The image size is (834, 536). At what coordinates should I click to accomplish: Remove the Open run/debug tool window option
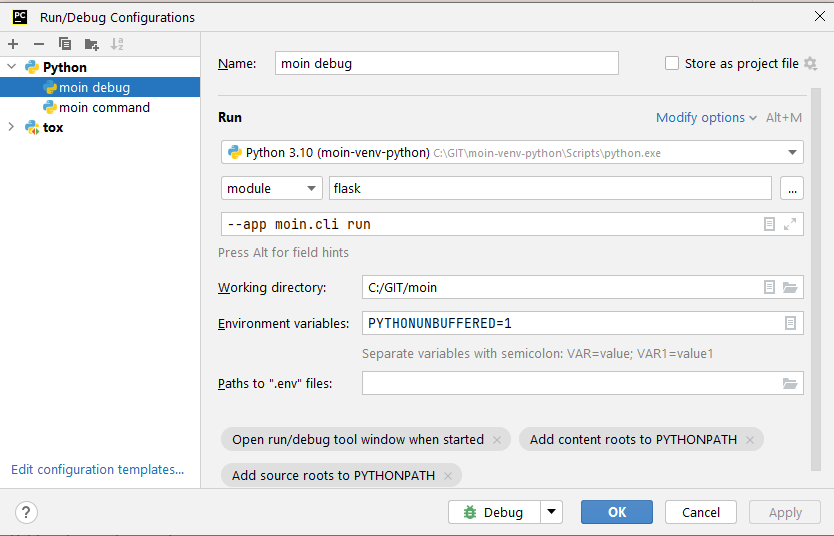(497, 440)
